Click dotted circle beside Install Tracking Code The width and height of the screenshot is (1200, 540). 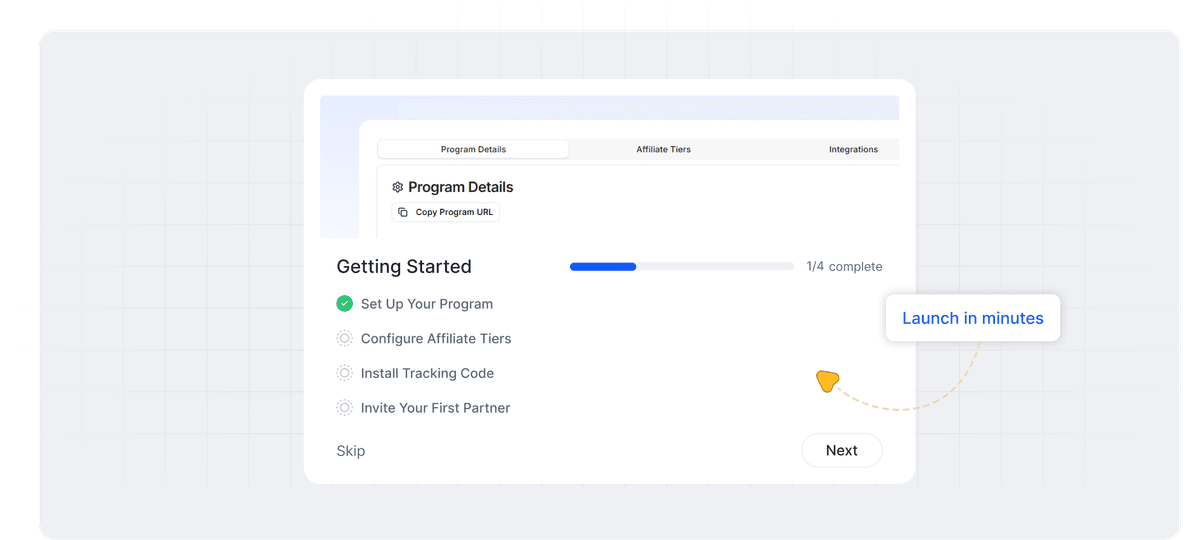tap(345, 374)
